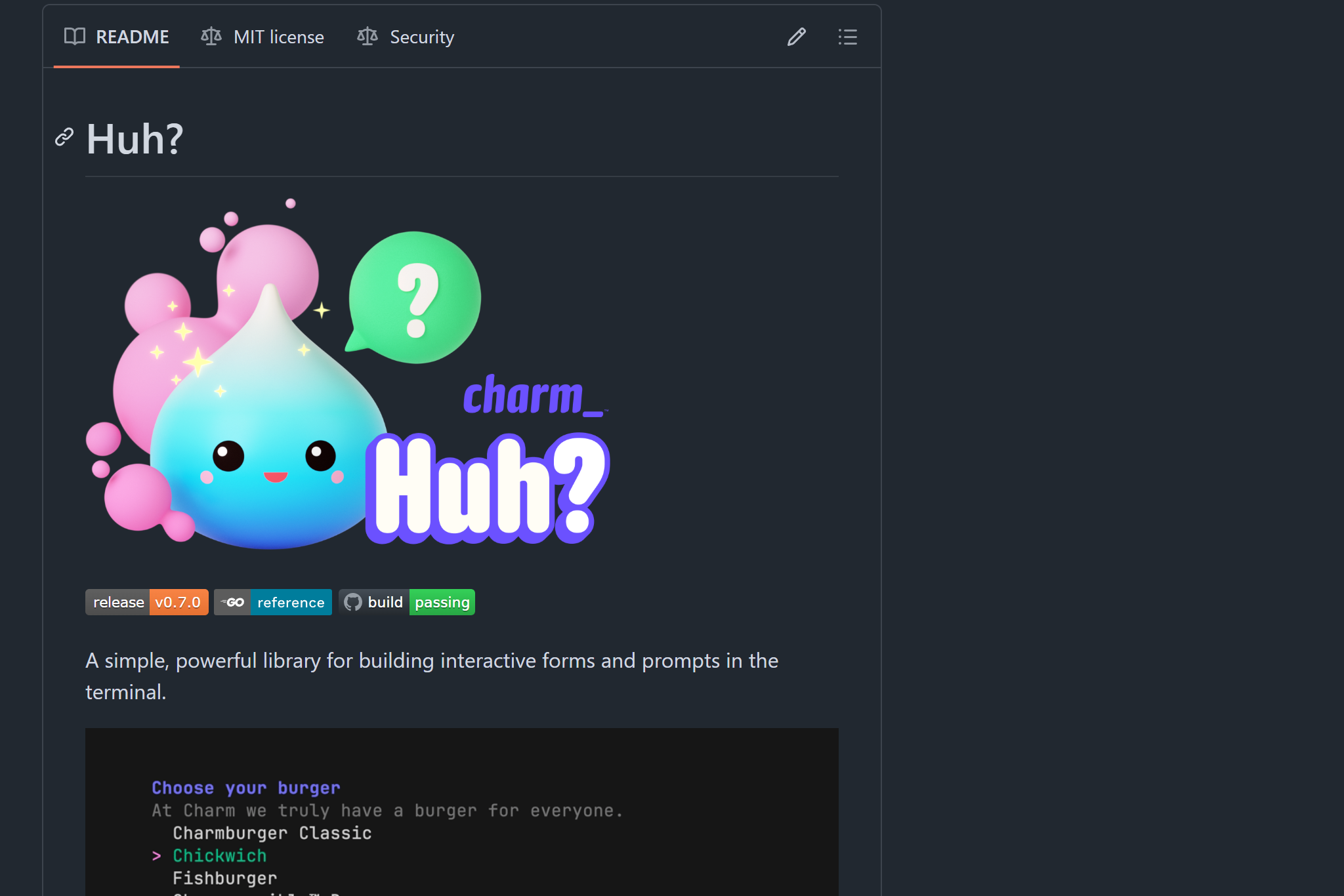1344x896 pixels.
Task: Click the scales icon on MIT license tab
Action: coord(211,37)
